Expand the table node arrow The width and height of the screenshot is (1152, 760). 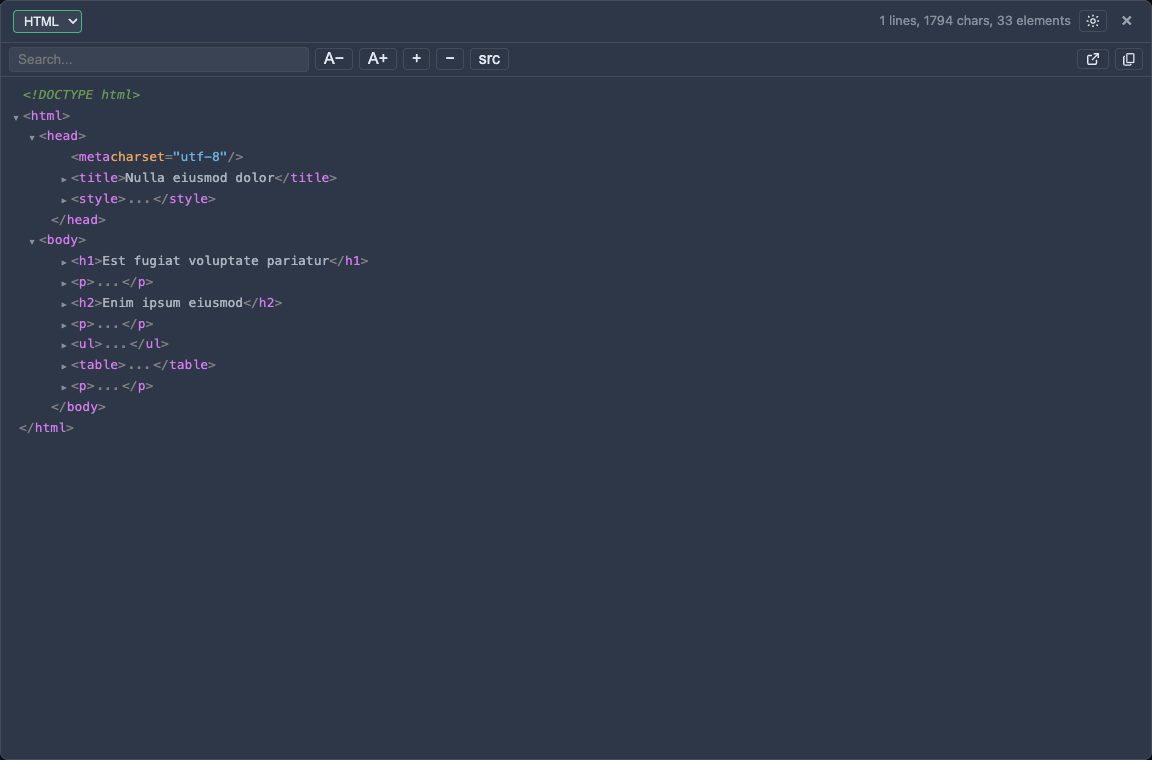(x=64, y=366)
